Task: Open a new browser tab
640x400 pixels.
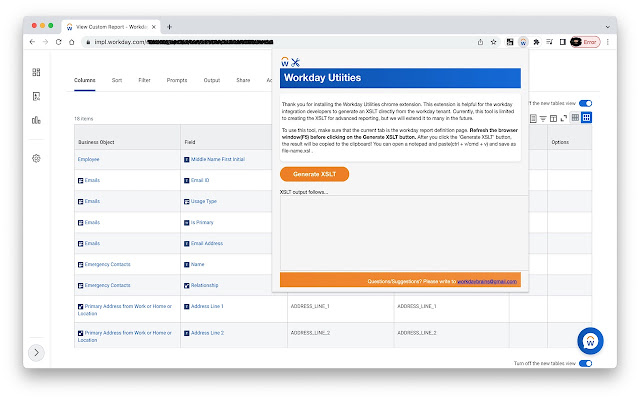Action: (169, 27)
